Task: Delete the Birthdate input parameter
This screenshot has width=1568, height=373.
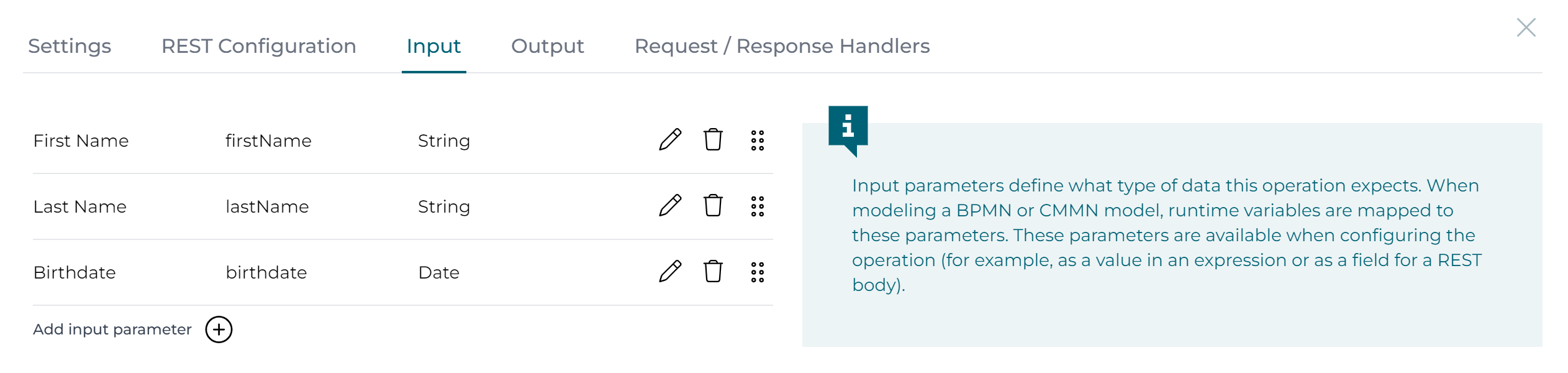Action: 713,272
